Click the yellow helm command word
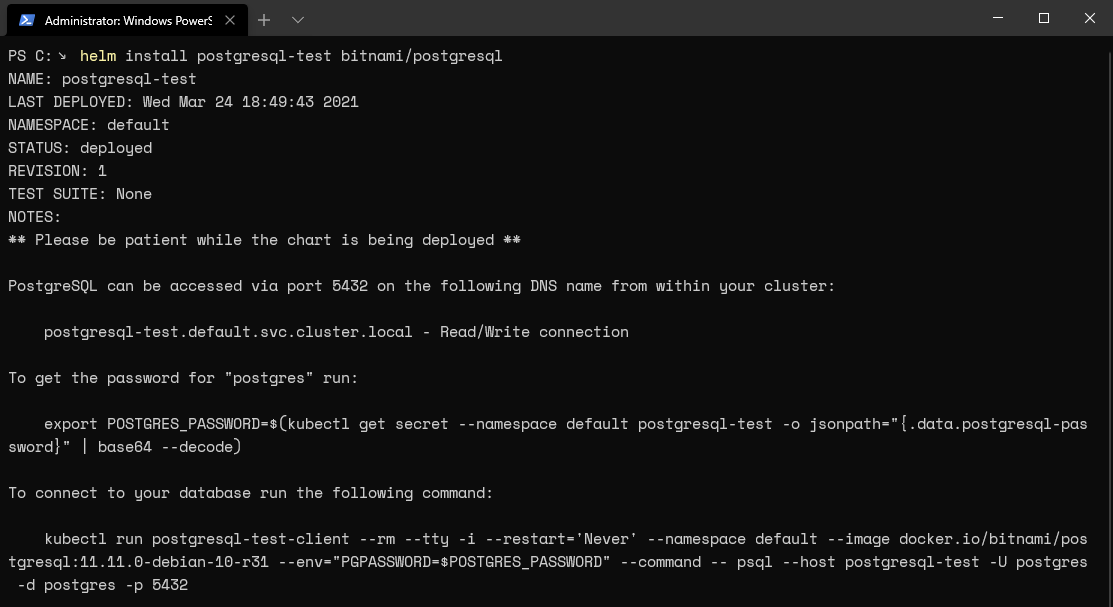The width and height of the screenshot is (1113, 607). 98,56
